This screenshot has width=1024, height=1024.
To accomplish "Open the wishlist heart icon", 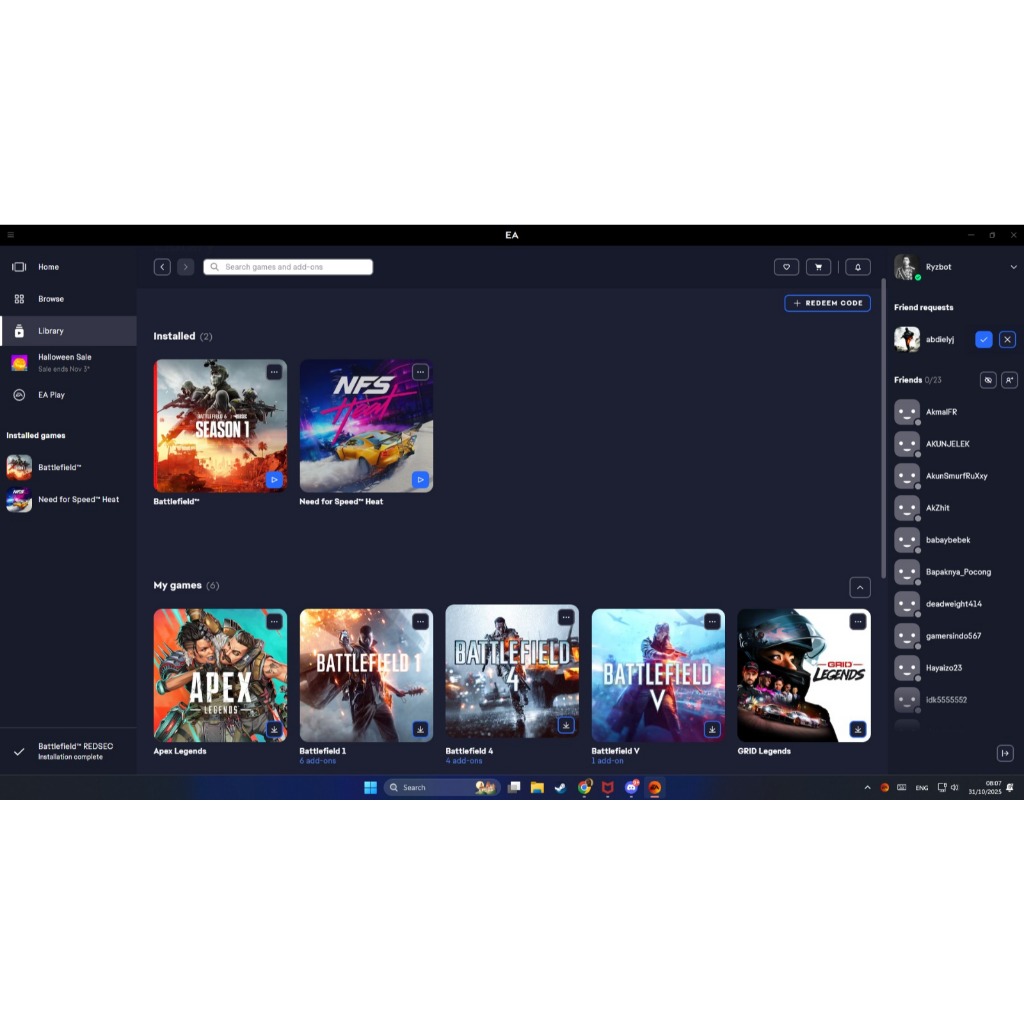I will coord(786,267).
